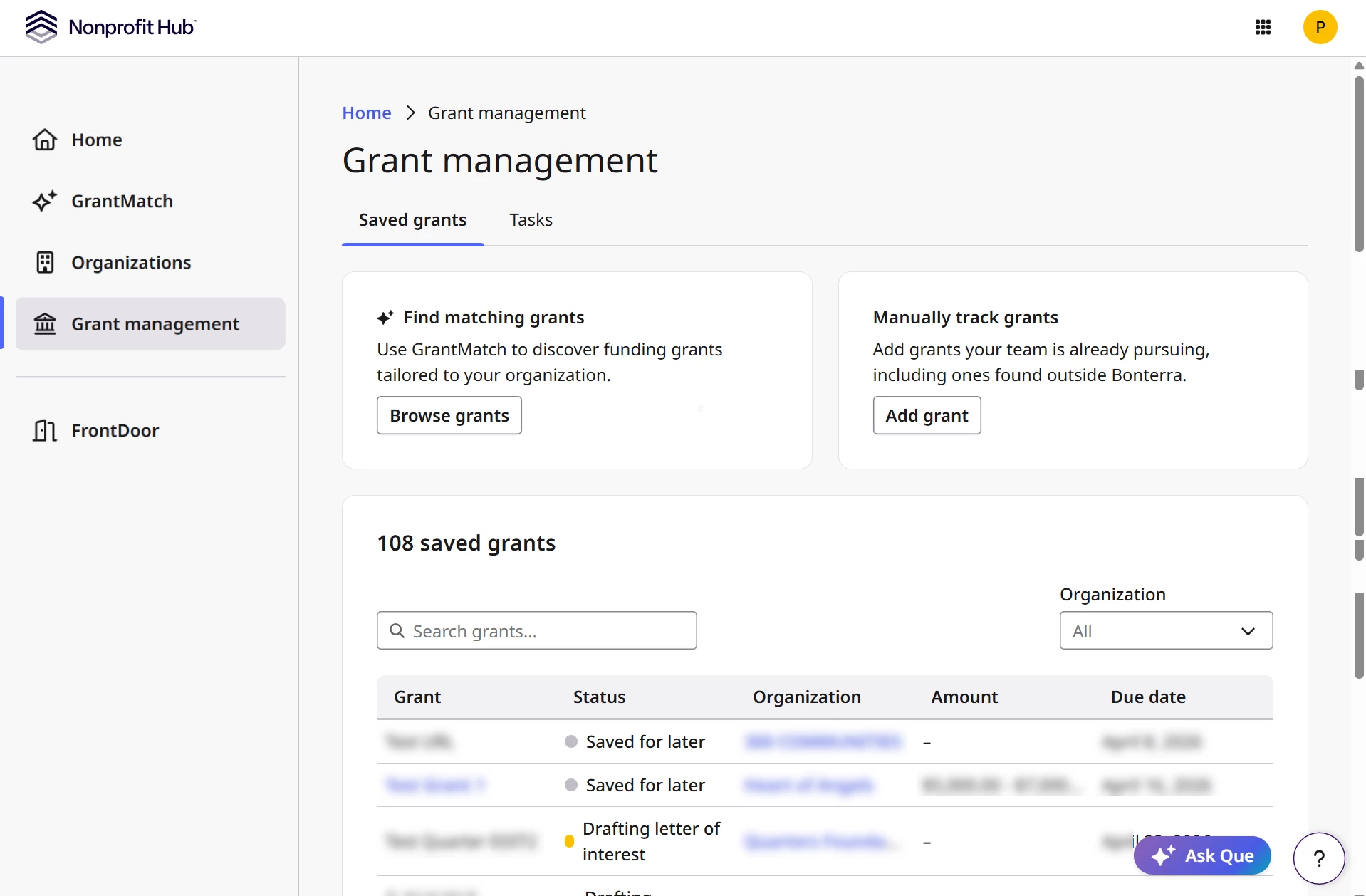Click the page vertical scrollbar thumb

click(1359, 162)
